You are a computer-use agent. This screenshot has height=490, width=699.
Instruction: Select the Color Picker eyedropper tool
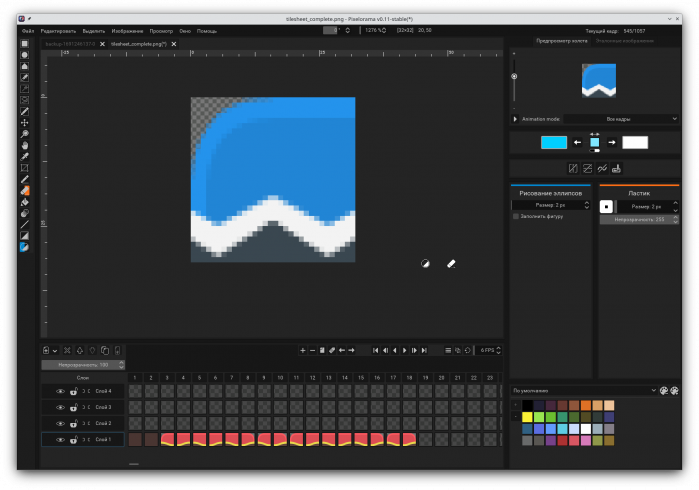coord(25,156)
